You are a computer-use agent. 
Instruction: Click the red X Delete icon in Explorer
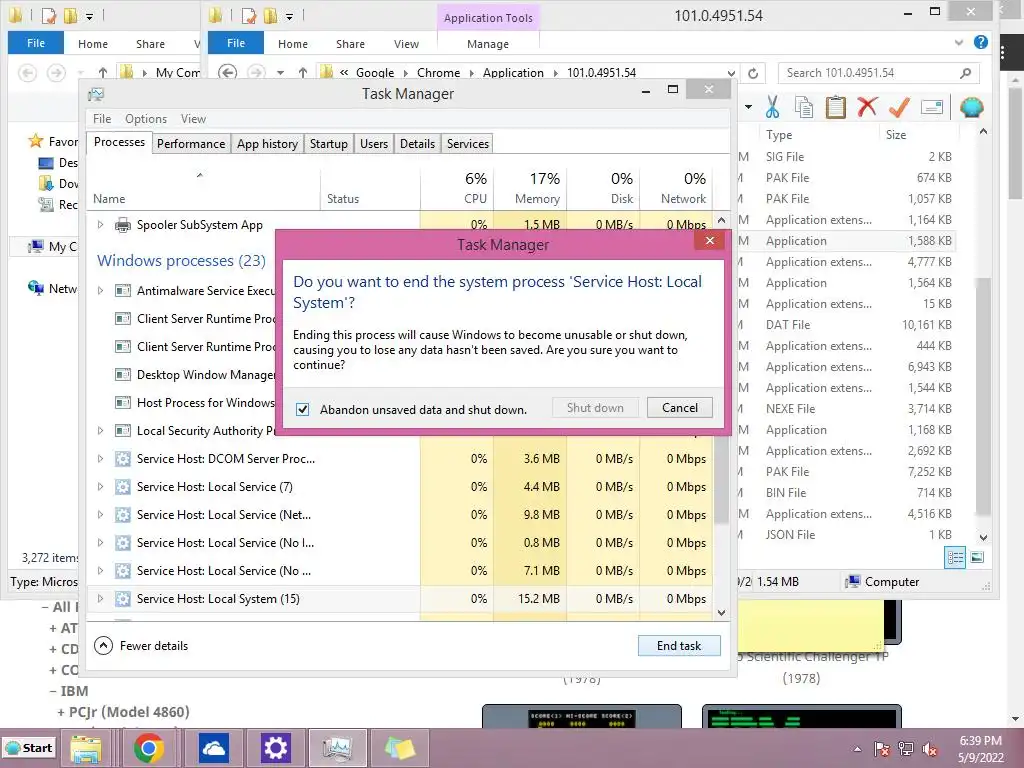tap(867, 106)
